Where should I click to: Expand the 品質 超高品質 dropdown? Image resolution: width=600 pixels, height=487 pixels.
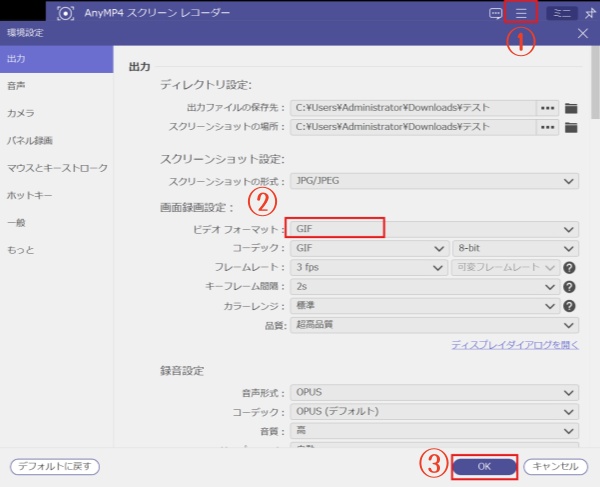pos(434,325)
